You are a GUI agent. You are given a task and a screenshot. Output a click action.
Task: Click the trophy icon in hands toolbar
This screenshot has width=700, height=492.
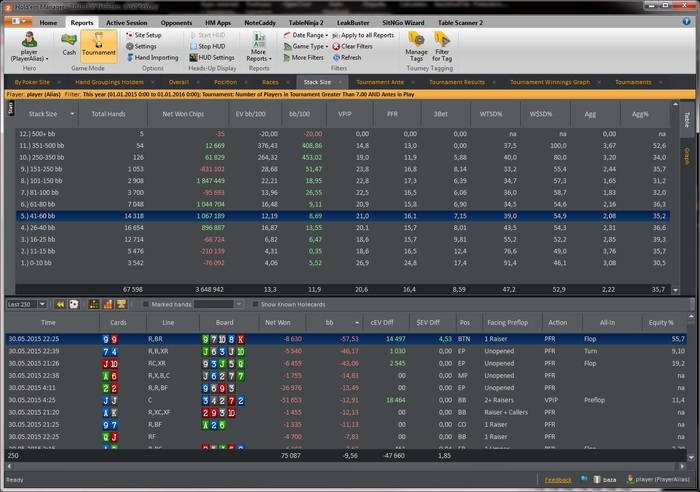(121, 304)
